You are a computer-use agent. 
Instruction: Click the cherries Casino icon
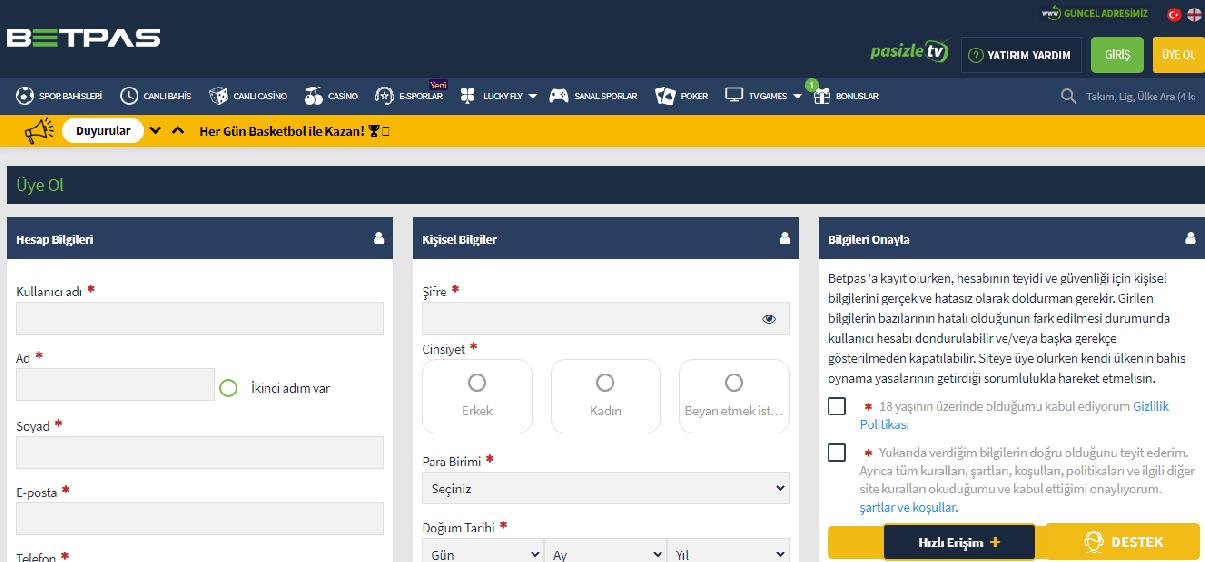[314, 96]
